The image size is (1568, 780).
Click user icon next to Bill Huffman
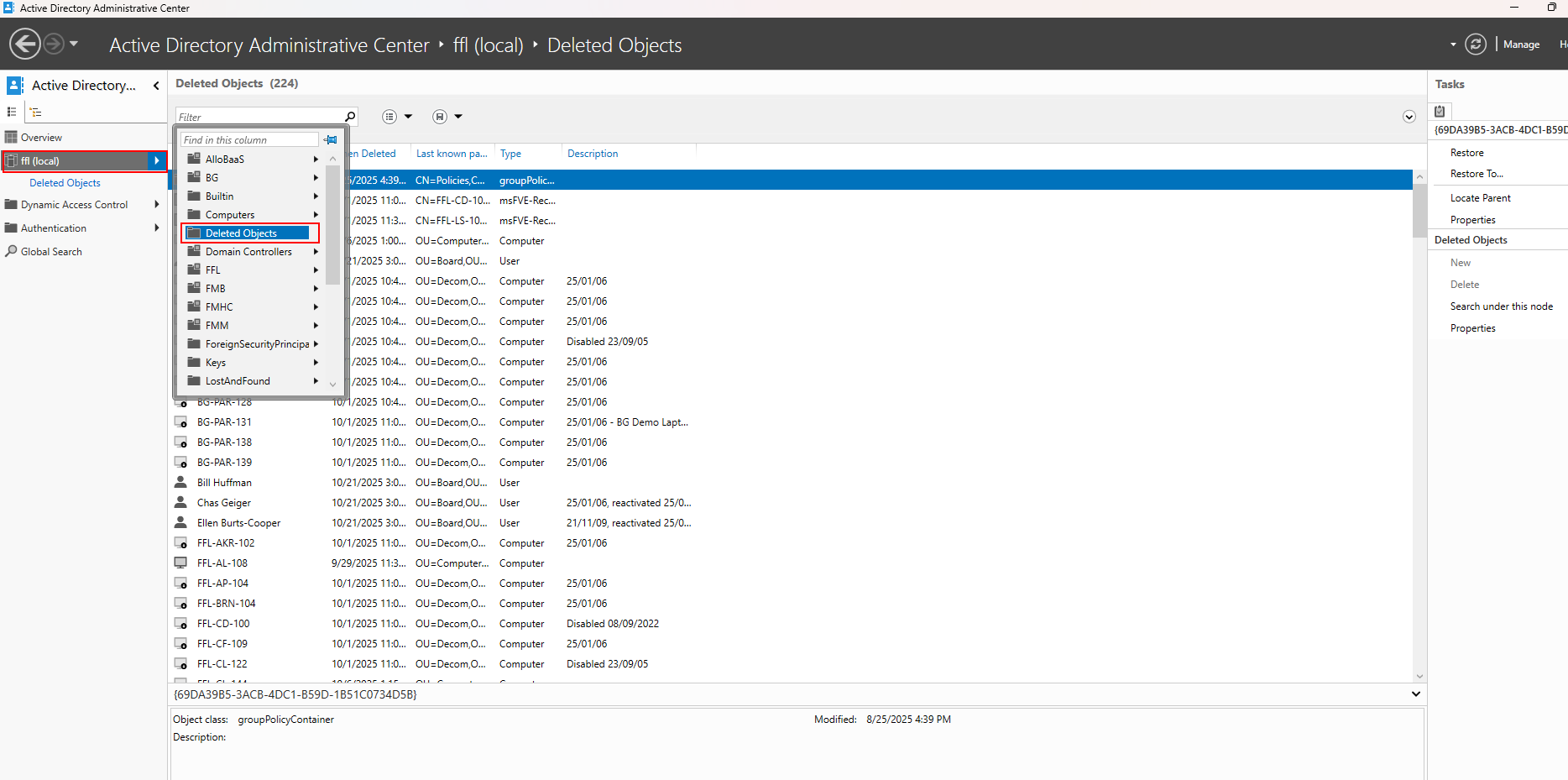click(x=180, y=483)
